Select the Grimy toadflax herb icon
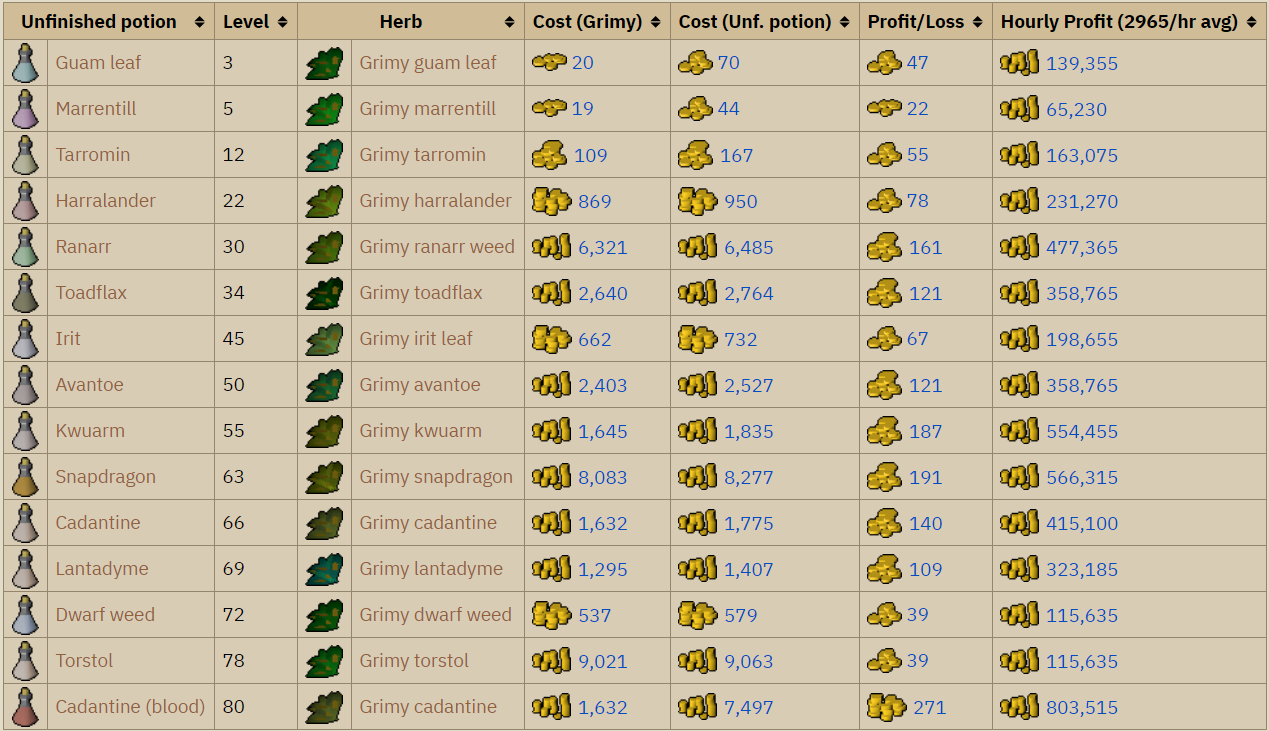 [324, 292]
